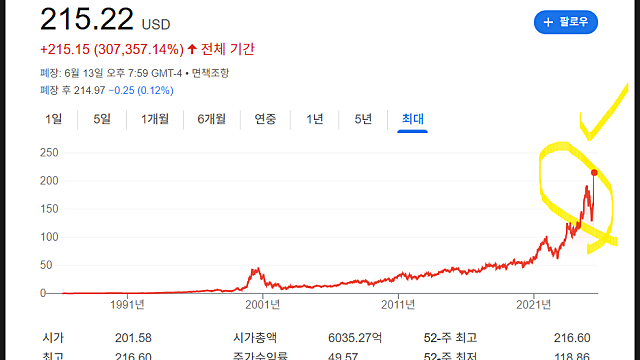Image resolution: width=640 pixels, height=360 pixels.
Task: Click the red up arrow beside 전체 기간
Action: coord(192,49)
